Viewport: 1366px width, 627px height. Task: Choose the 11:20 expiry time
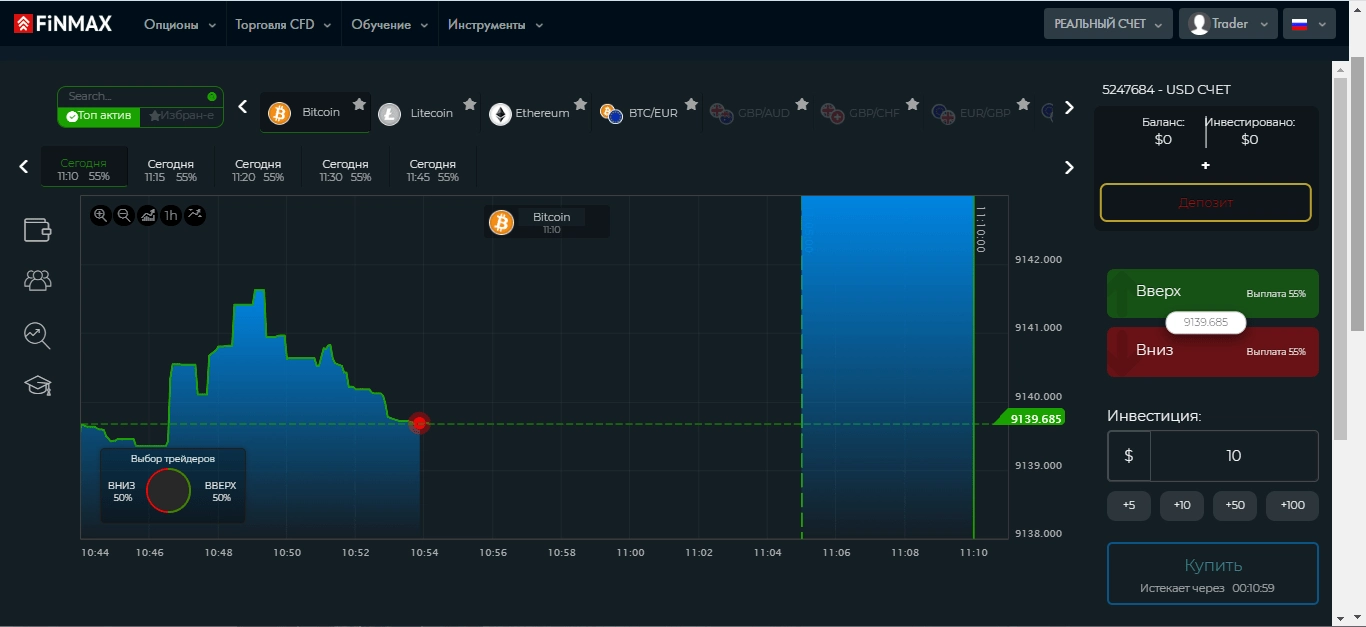point(257,170)
